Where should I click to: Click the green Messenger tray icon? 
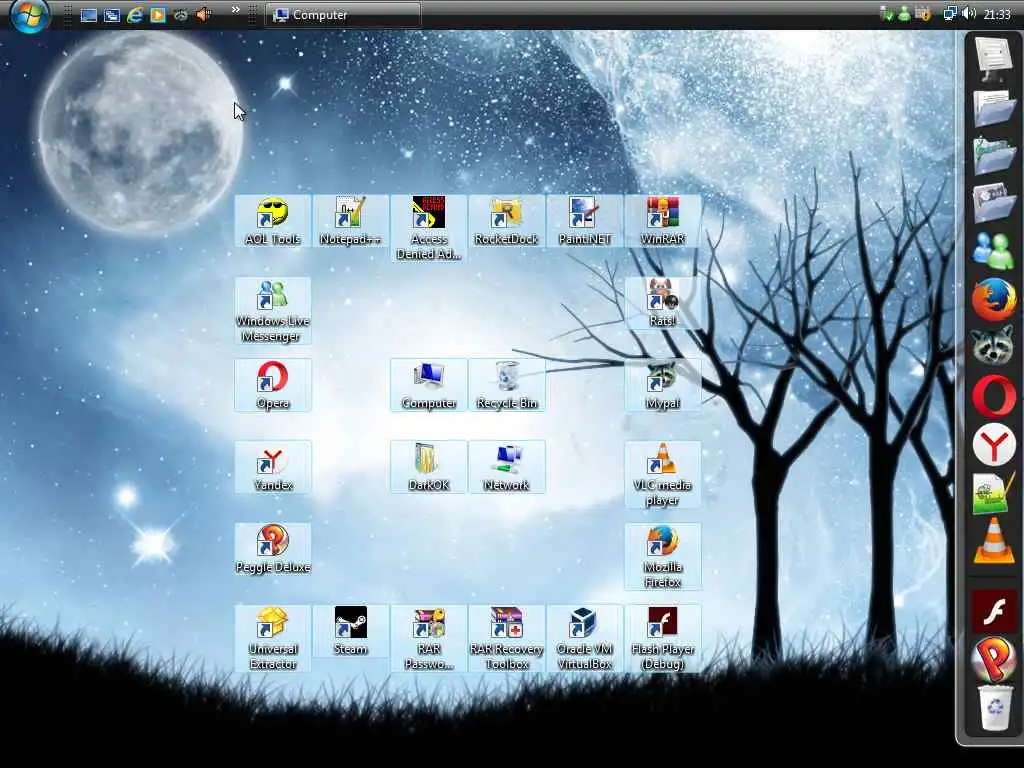[904, 14]
